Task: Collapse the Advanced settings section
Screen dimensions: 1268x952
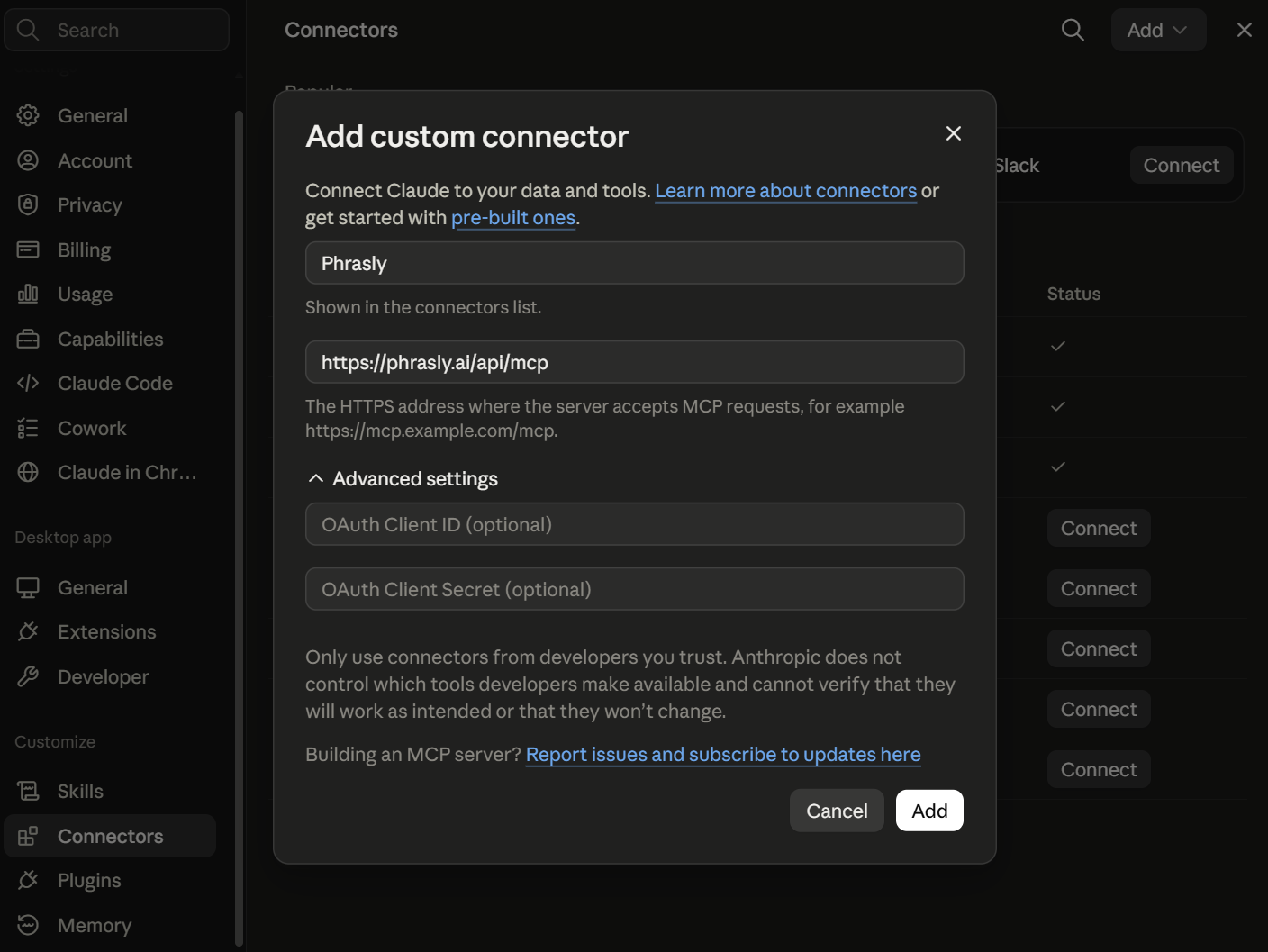Action: tap(403, 478)
